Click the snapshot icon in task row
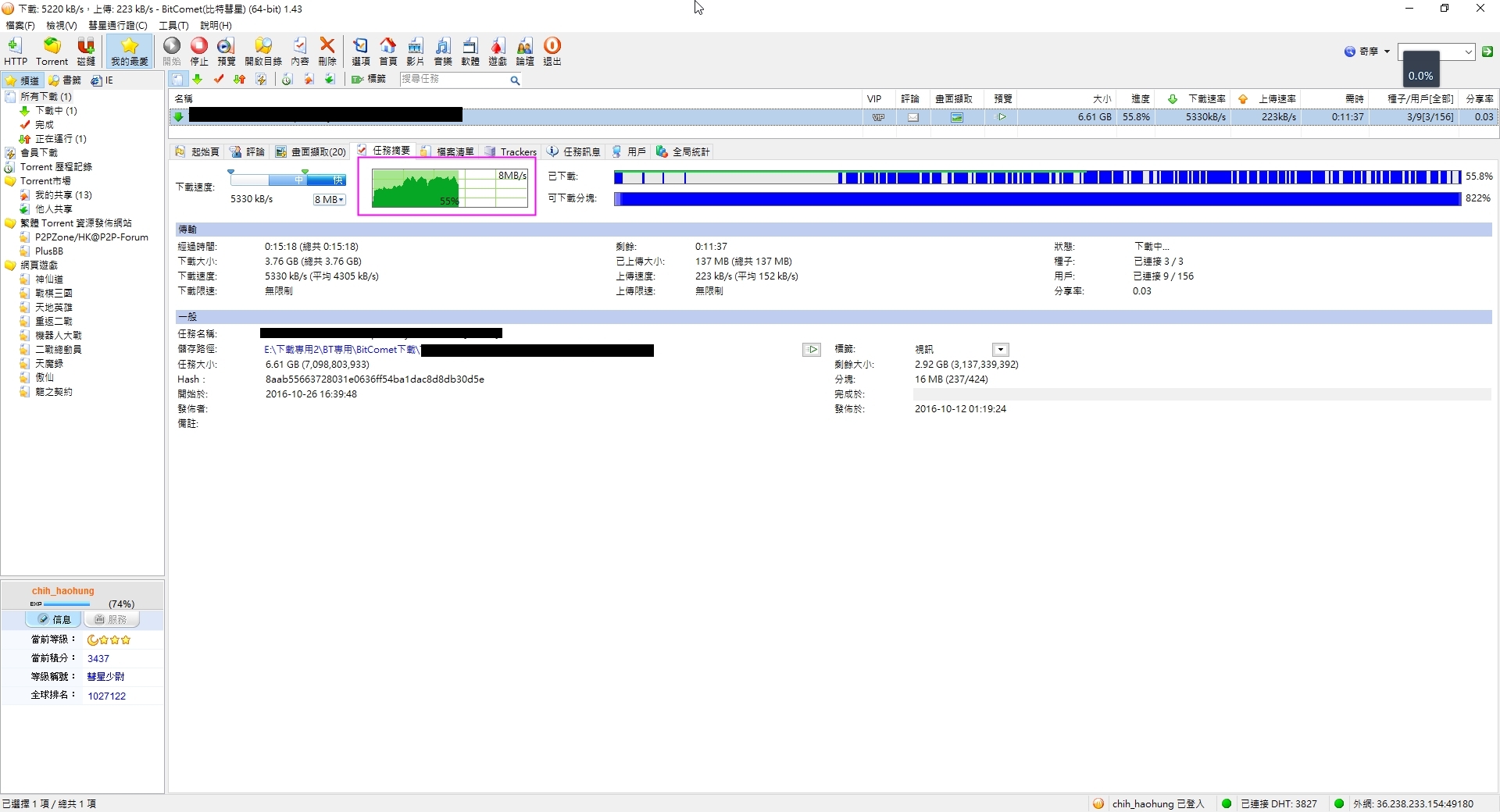The width and height of the screenshot is (1500, 812). 957,117
